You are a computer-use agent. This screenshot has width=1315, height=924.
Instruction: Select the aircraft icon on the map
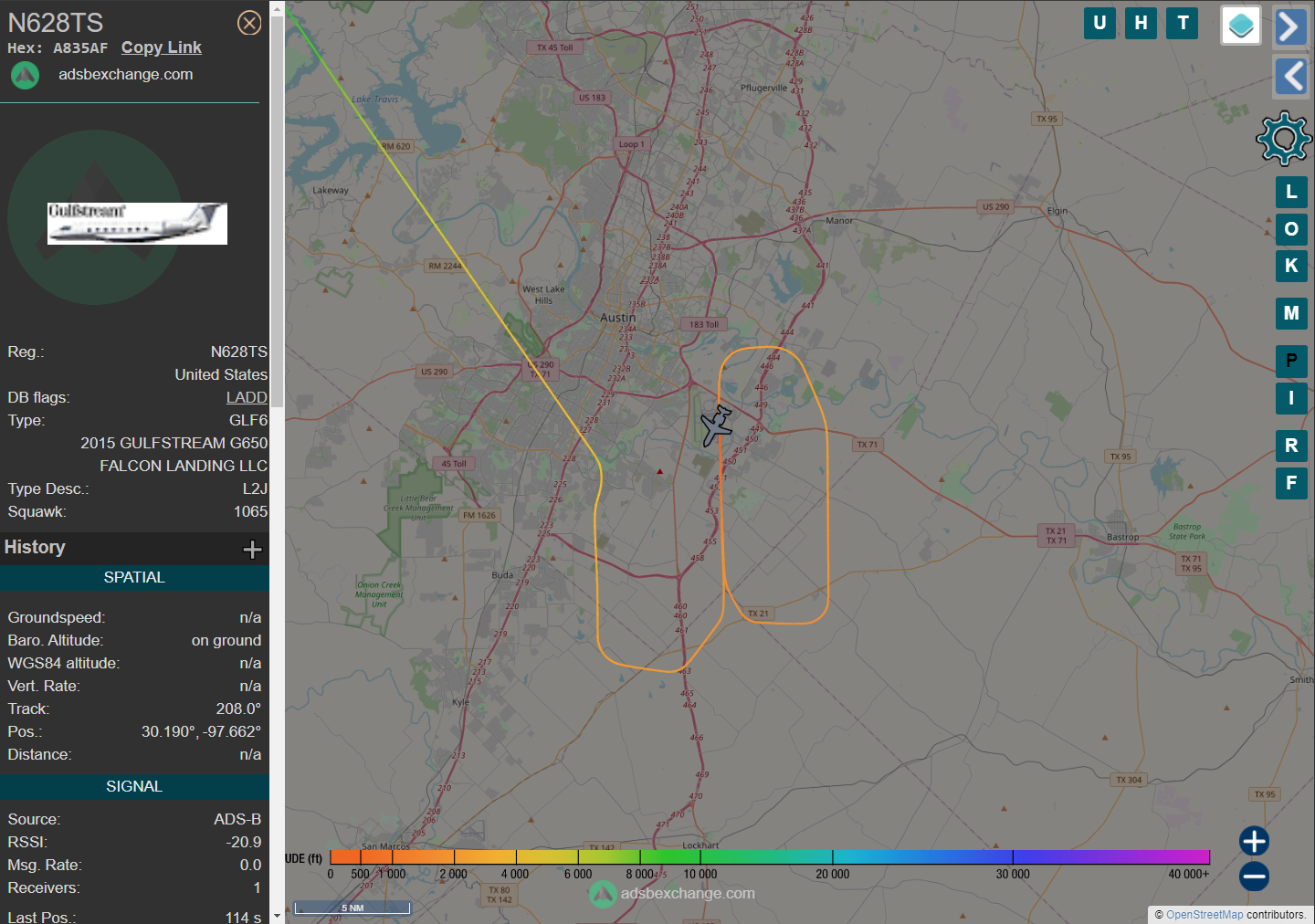(717, 425)
